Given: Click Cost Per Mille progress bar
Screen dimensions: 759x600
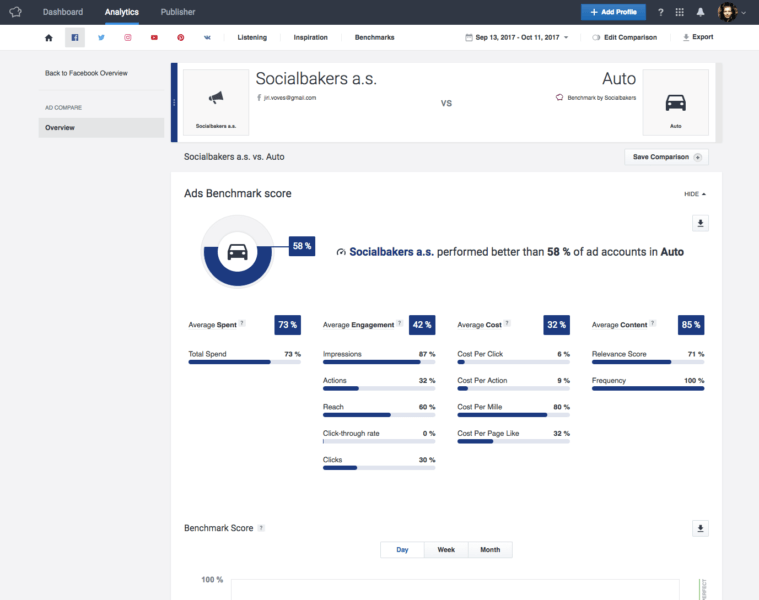Looking at the screenshot, I should [x=514, y=415].
